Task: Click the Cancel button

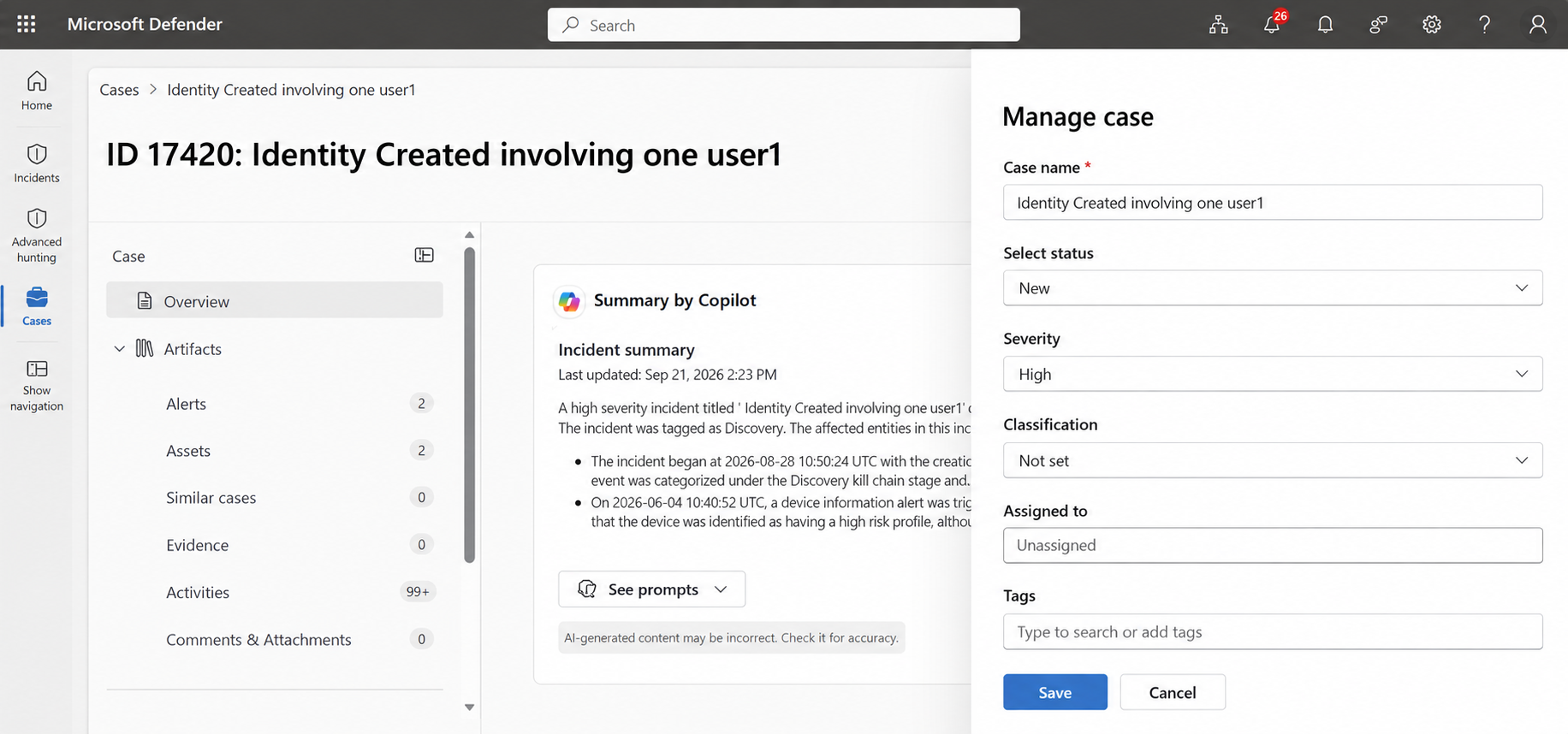Action: [1173, 692]
